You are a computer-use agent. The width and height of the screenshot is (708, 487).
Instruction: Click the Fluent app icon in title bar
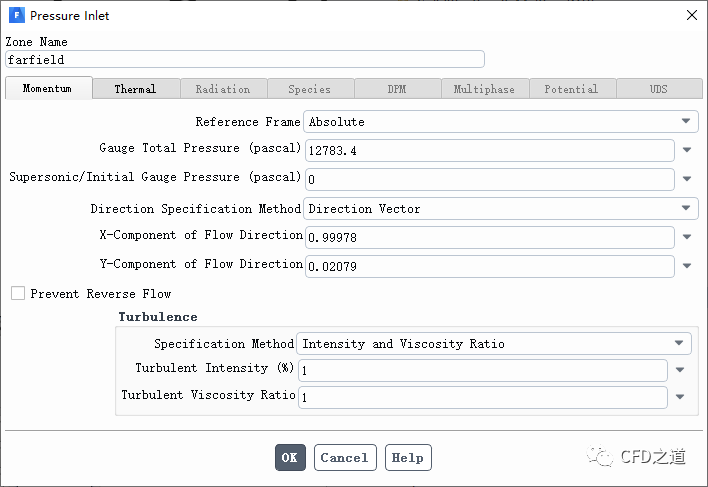tap(16, 16)
